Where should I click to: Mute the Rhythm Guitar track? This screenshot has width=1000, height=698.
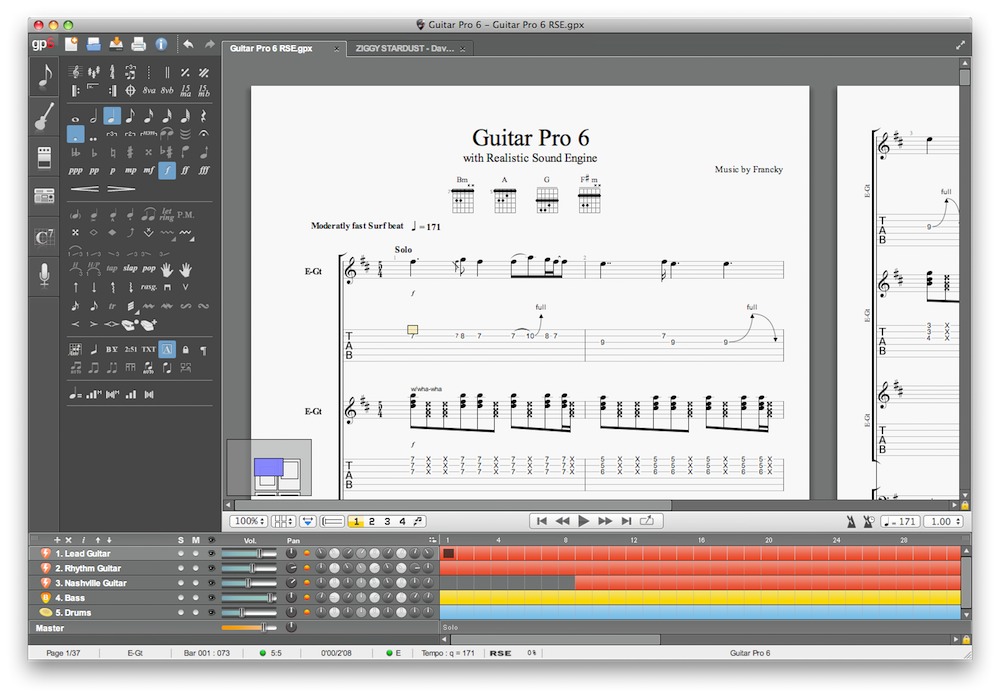coord(196,568)
